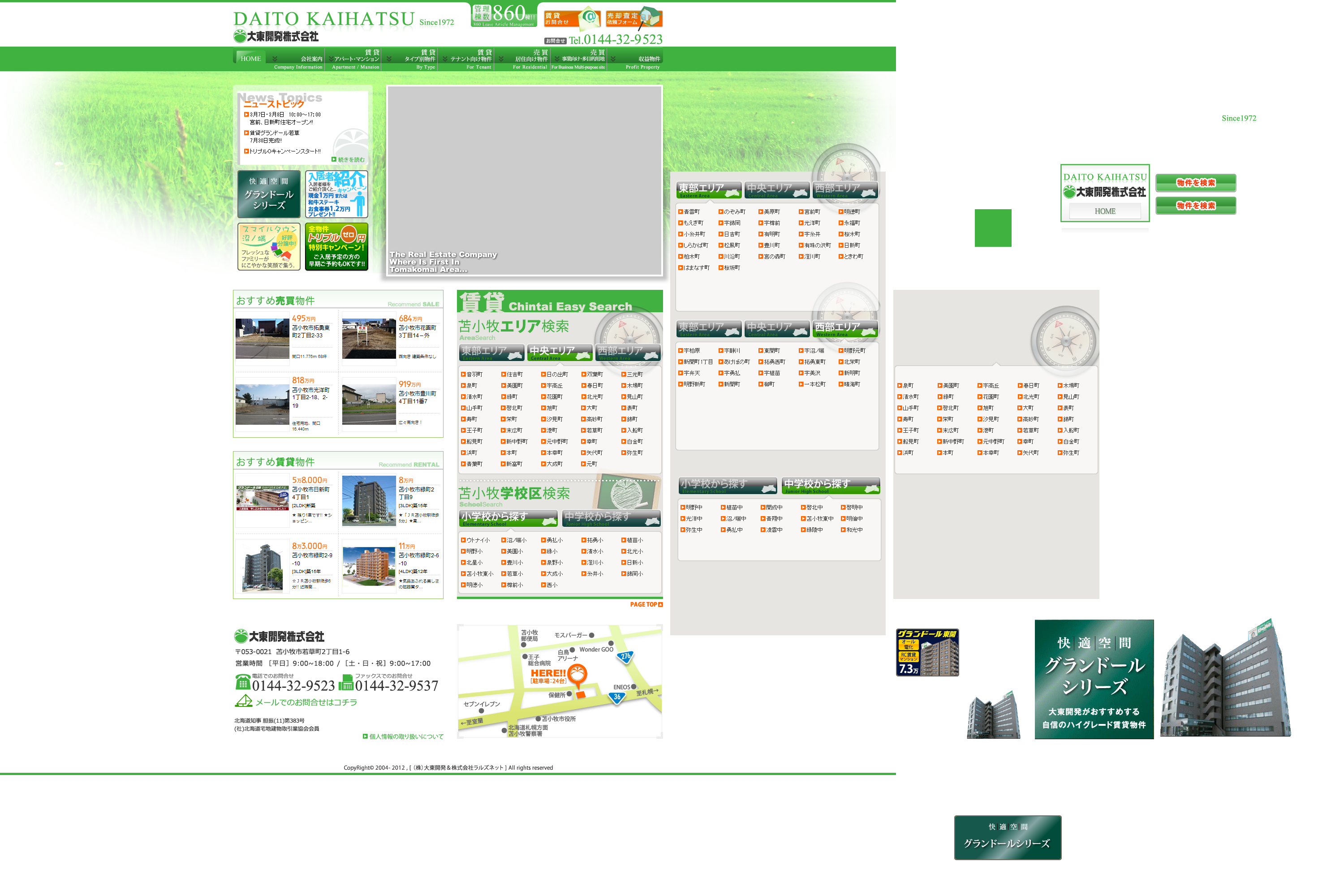Click のぞみ町 eastern area link
The height and width of the screenshot is (896, 1344).
coord(732,212)
